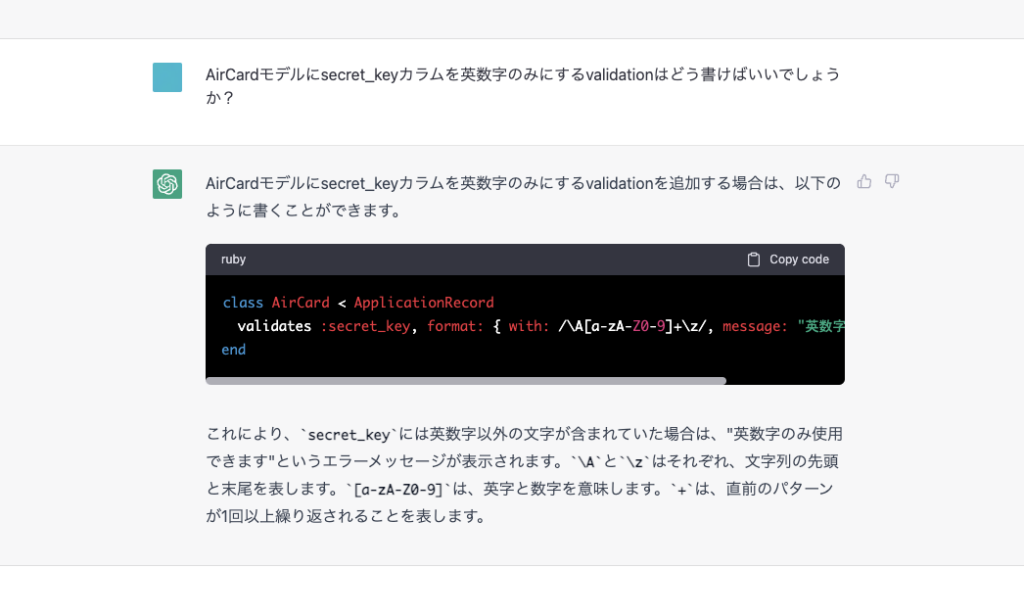Screen dimensions: 1024x616
Task: Click the "ruby" language label
Action: coord(233,259)
